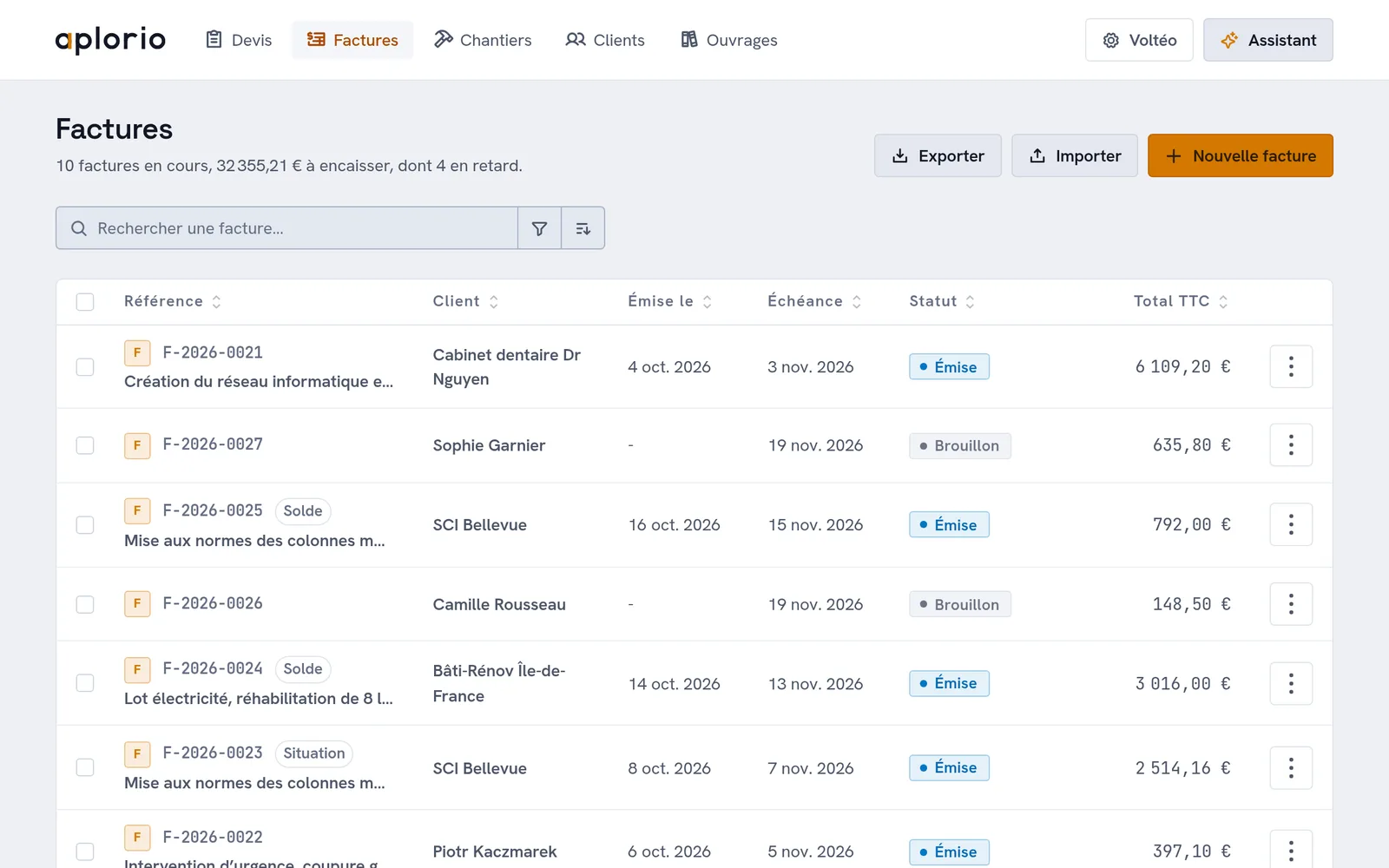Switch to the Chantiers tab
Viewport: 1389px width, 868px height.
pos(483,40)
